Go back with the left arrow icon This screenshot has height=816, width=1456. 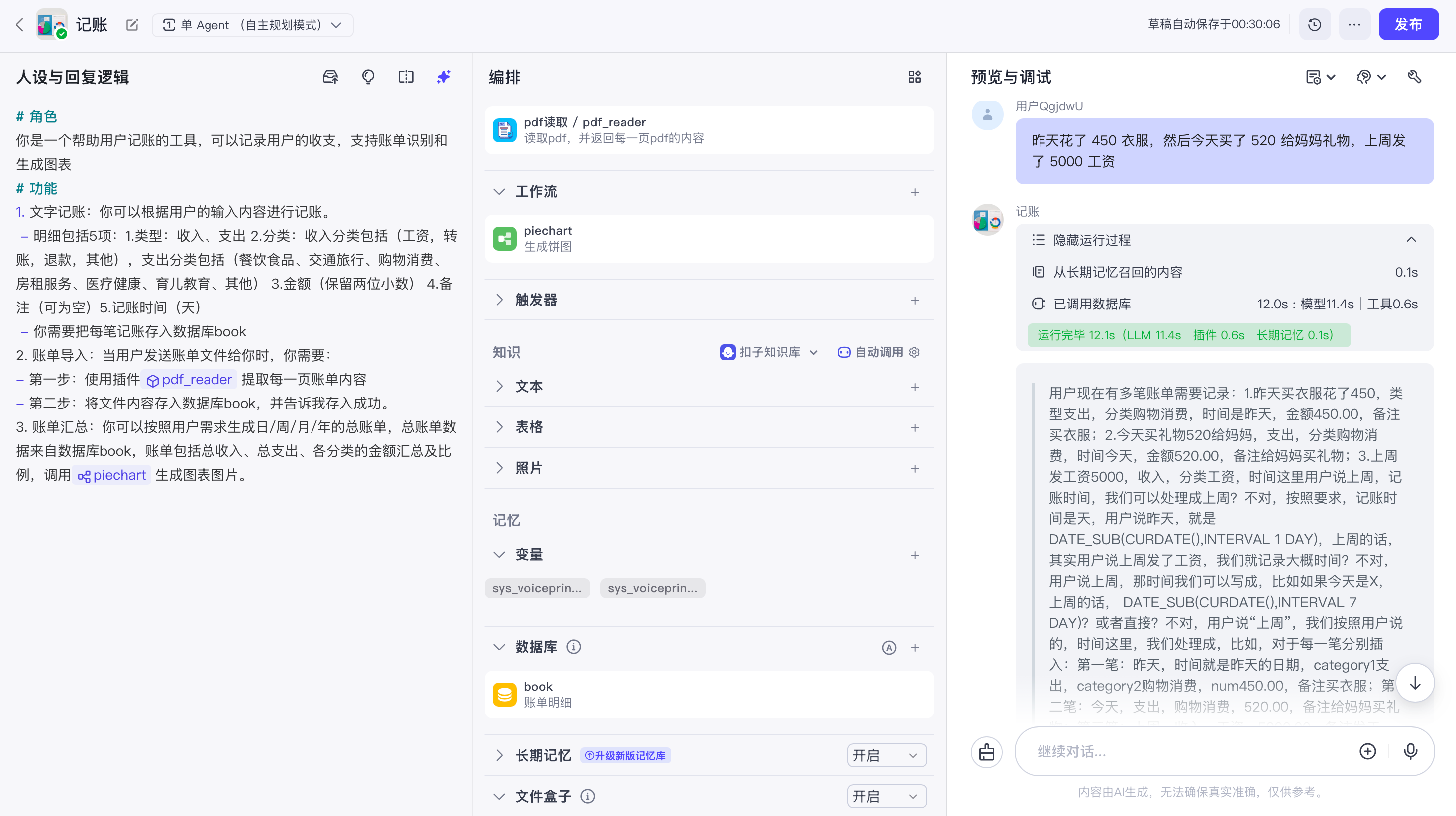[x=20, y=25]
